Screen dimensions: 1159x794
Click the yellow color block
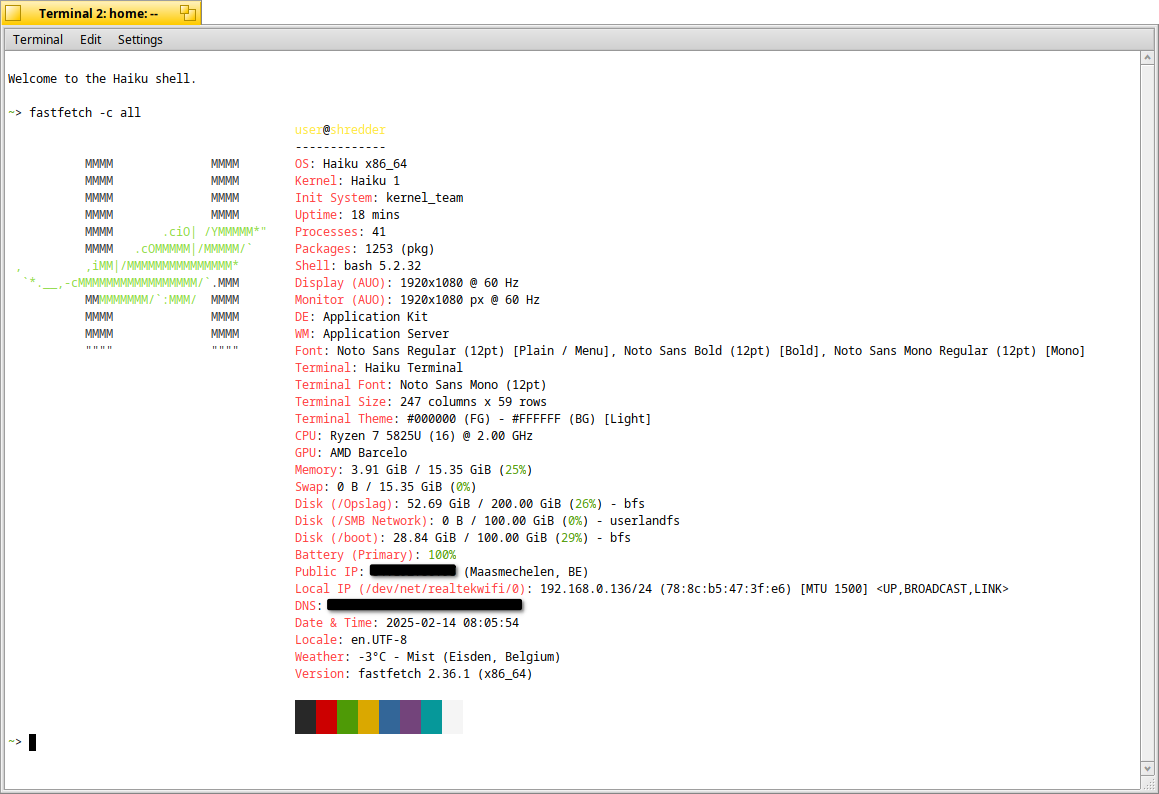pos(369,717)
